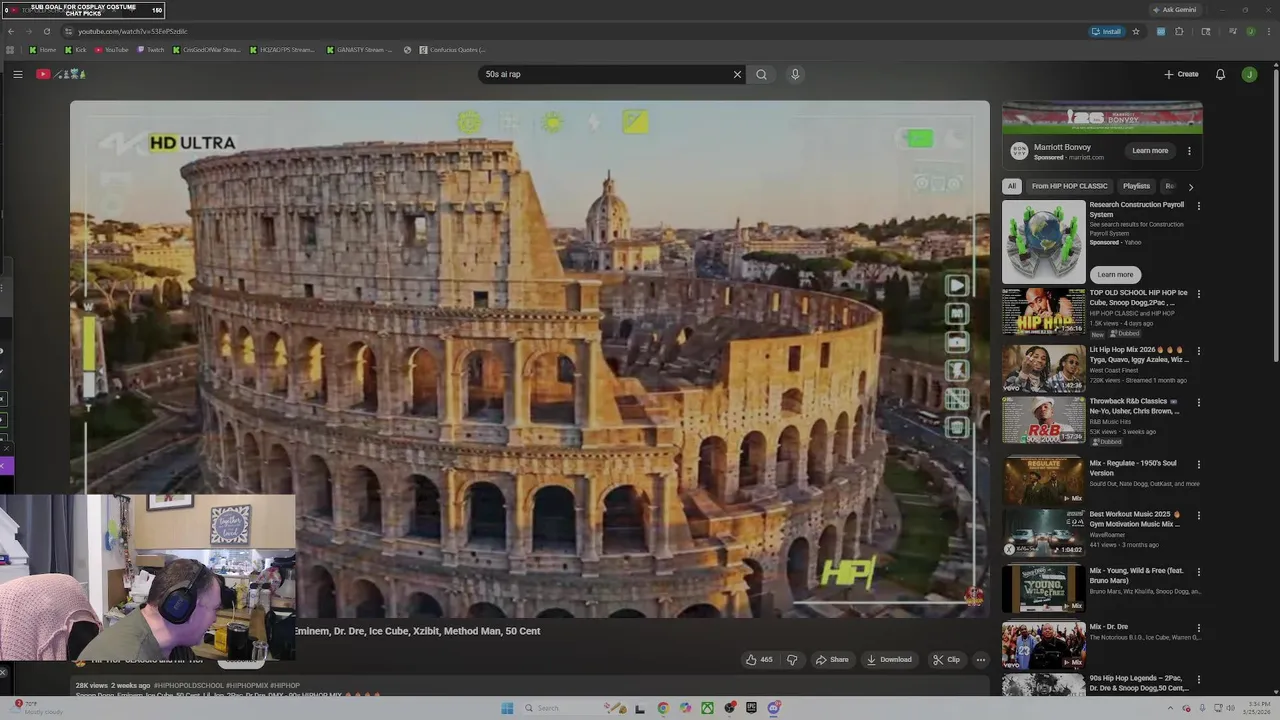
Task: Start voice search with the microphone icon
Action: (795, 74)
